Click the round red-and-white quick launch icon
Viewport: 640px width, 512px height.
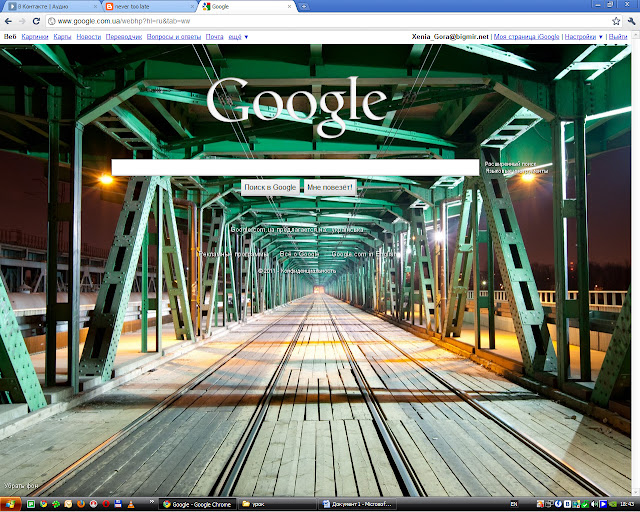click(93, 504)
